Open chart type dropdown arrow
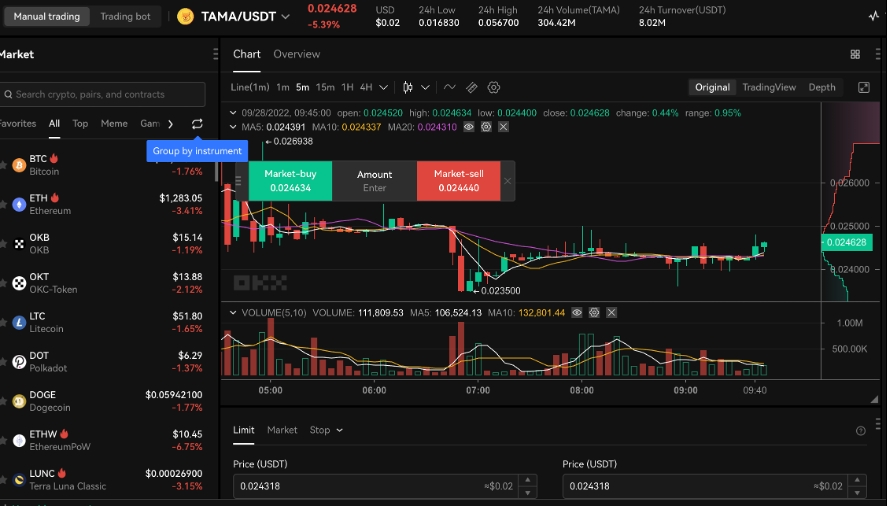The height and width of the screenshot is (506, 887). pos(425,88)
